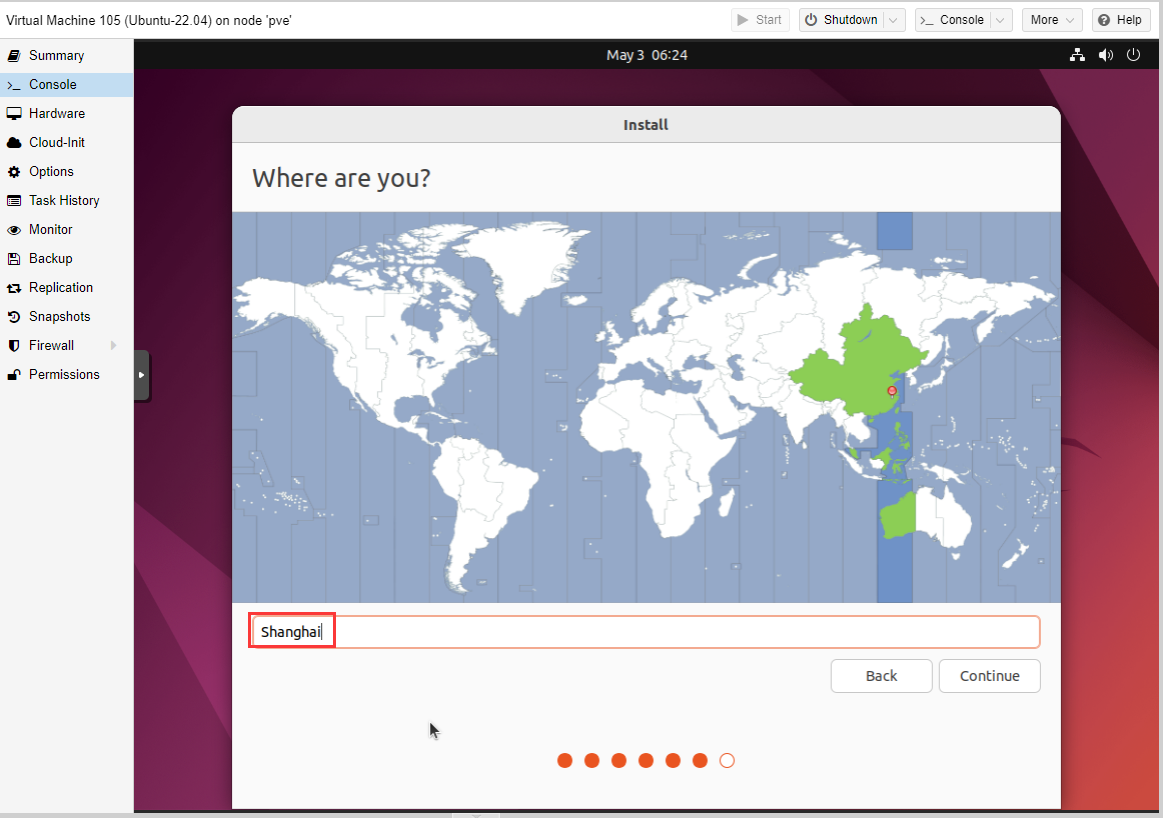The height and width of the screenshot is (818, 1163).
Task: Expand the collapsed noVNC side panel handle
Action: click(x=141, y=375)
